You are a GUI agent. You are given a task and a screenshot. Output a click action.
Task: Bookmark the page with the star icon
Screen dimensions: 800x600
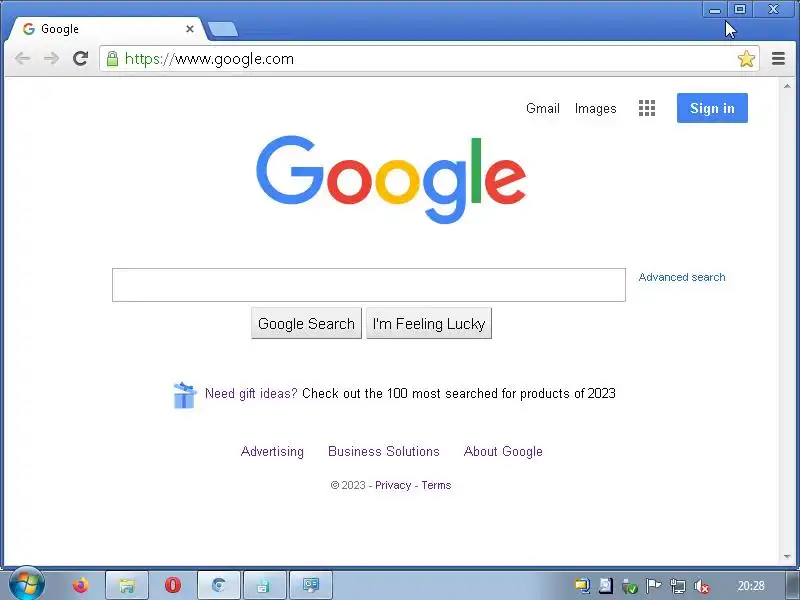coord(746,59)
